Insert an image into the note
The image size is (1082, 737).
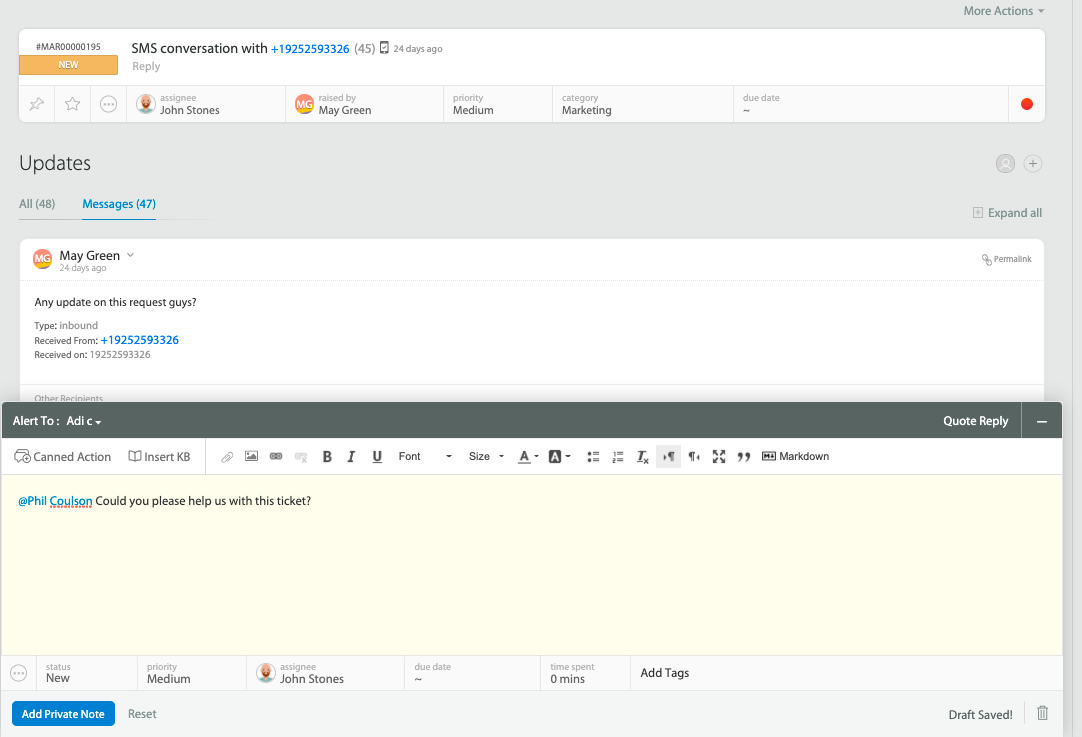pyautogui.click(x=251, y=456)
